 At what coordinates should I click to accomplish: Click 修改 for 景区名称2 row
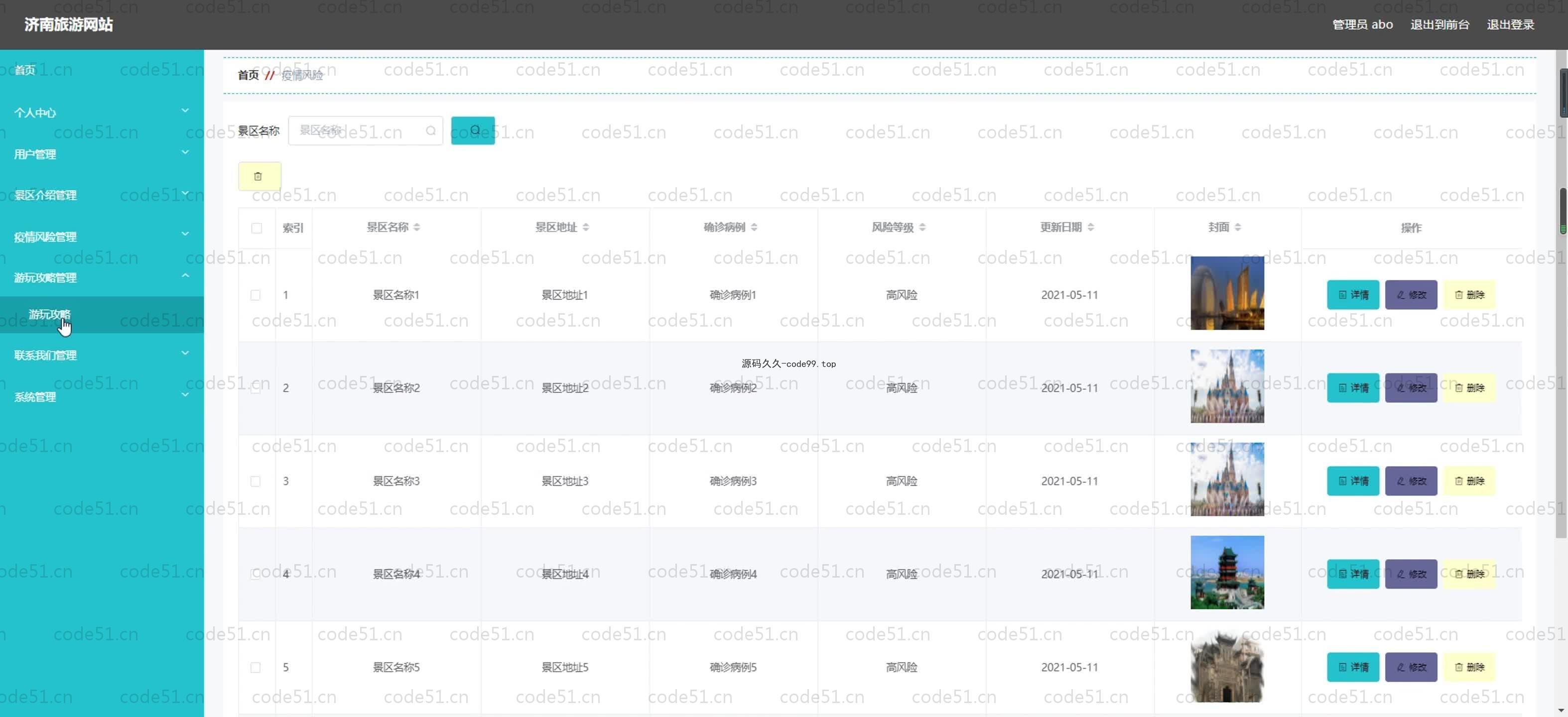point(1411,388)
